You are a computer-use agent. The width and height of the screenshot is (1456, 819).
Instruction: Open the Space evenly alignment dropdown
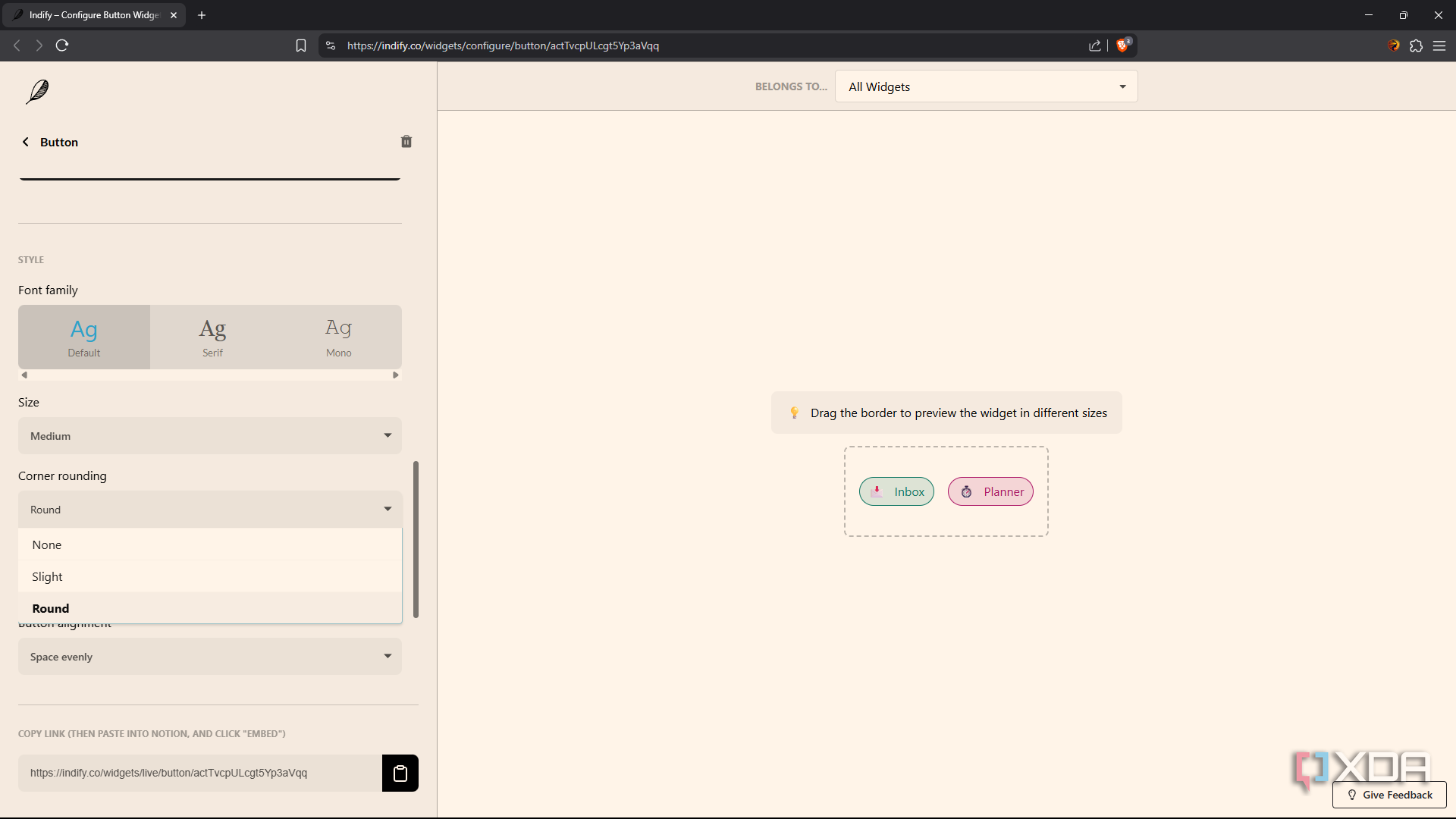[x=210, y=657]
